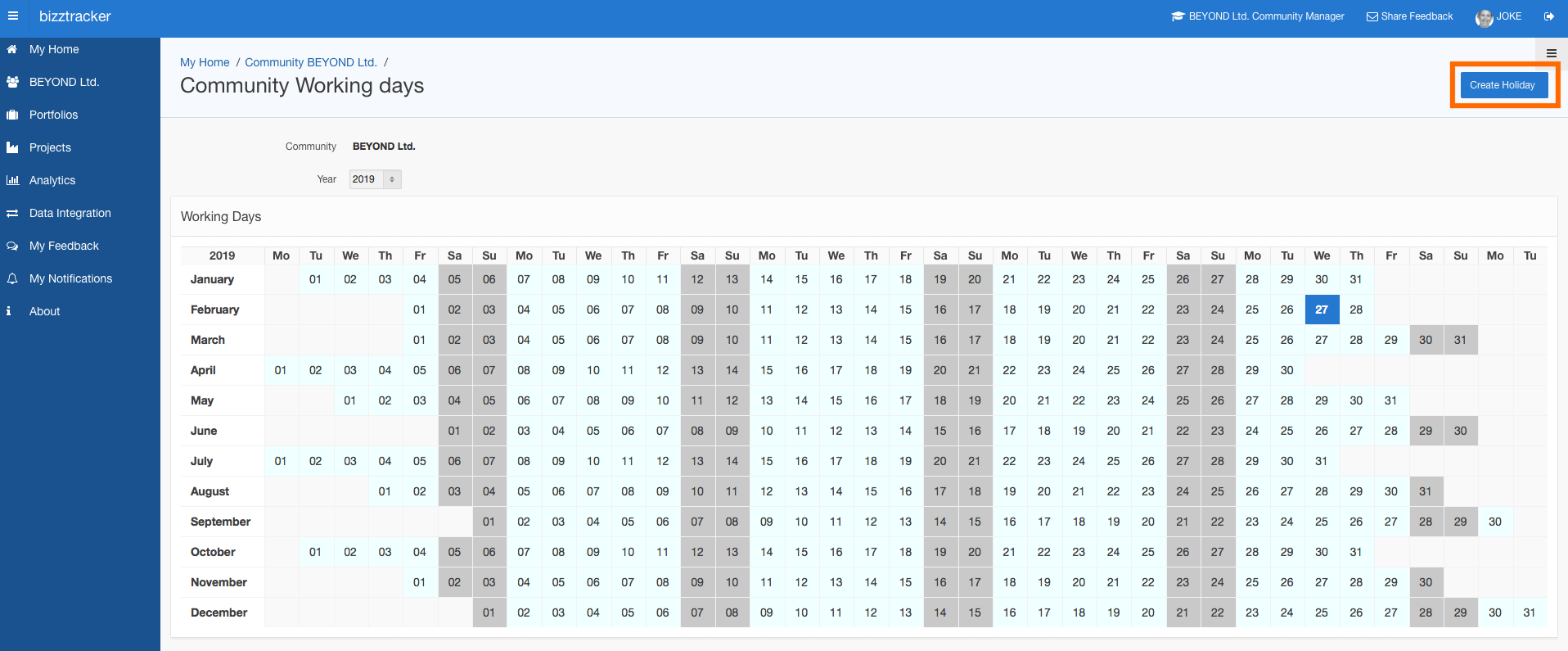This screenshot has width=1568, height=651.
Task: Click the My Feedback chat icon
Action: (x=12, y=246)
